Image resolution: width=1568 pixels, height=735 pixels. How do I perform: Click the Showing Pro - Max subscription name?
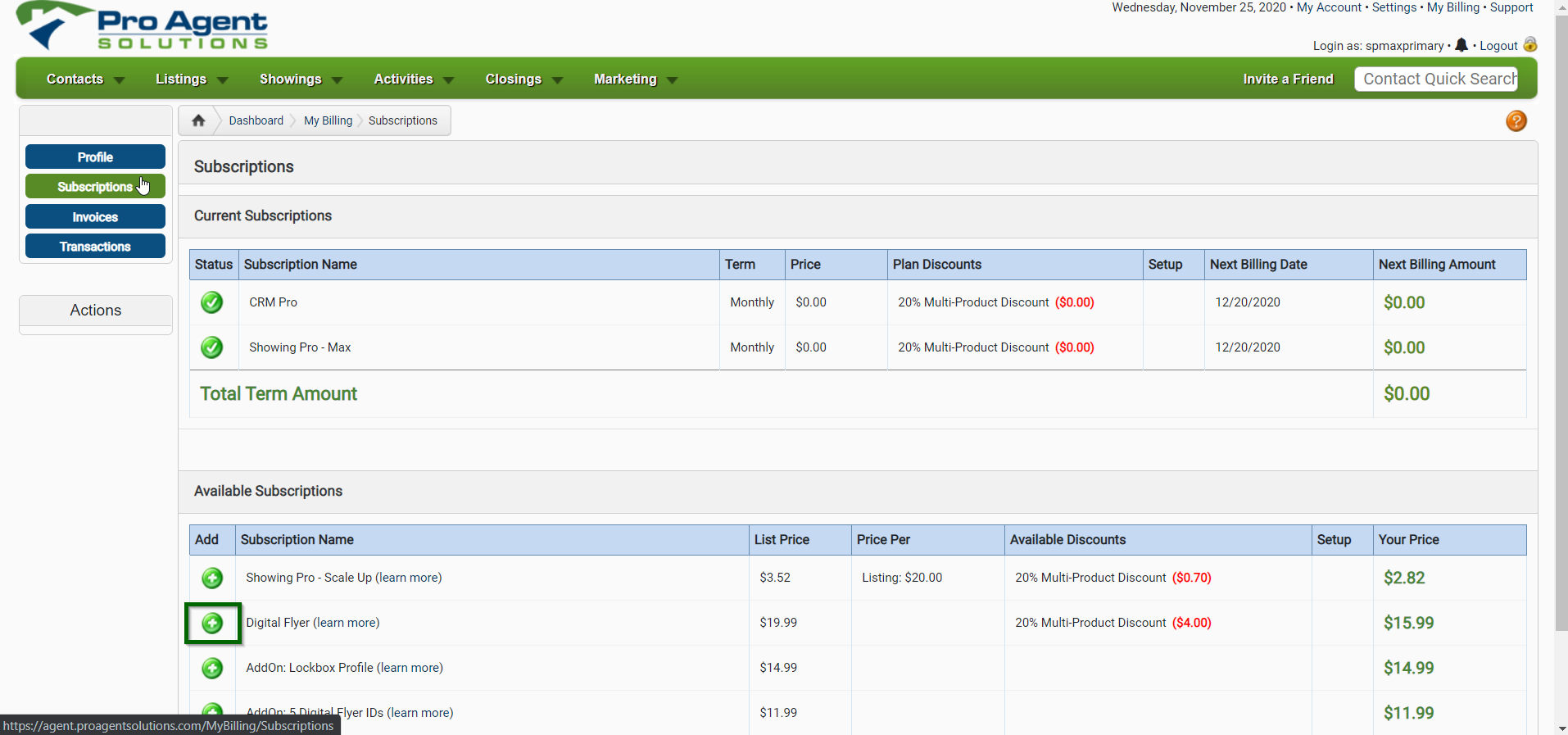(x=300, y=347)
